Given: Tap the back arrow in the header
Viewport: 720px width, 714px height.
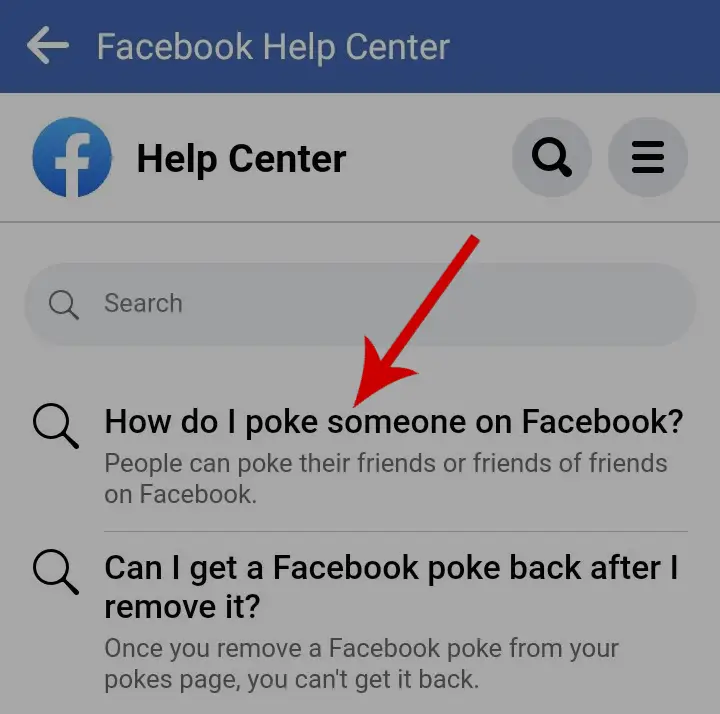Looking at the screenshot, I should 48,45.
